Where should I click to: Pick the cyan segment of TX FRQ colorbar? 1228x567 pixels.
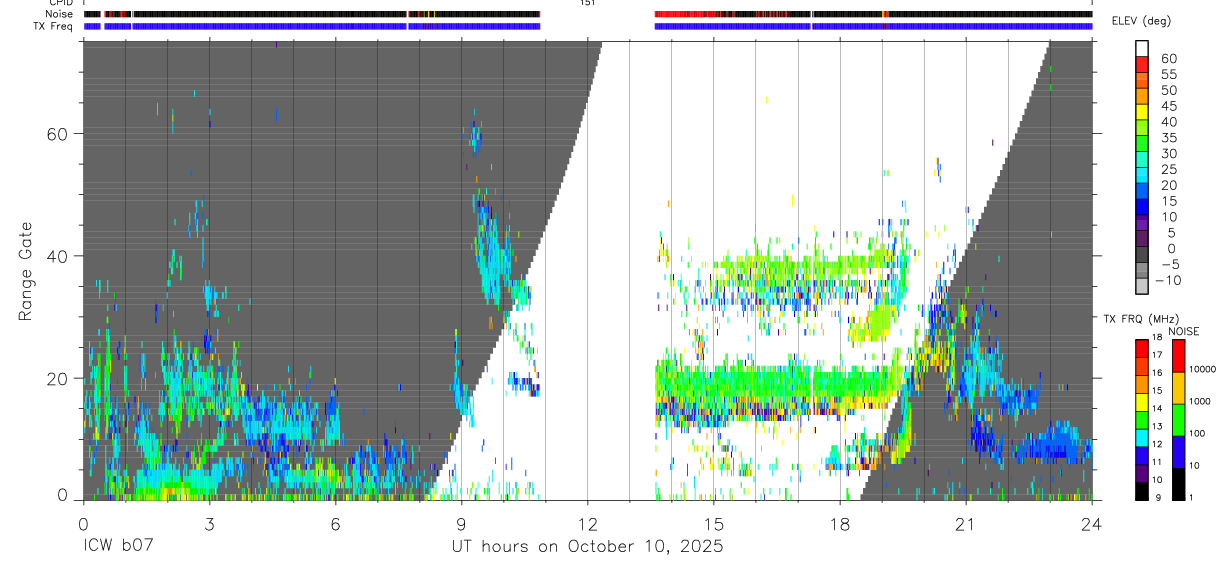(1141, 438)
